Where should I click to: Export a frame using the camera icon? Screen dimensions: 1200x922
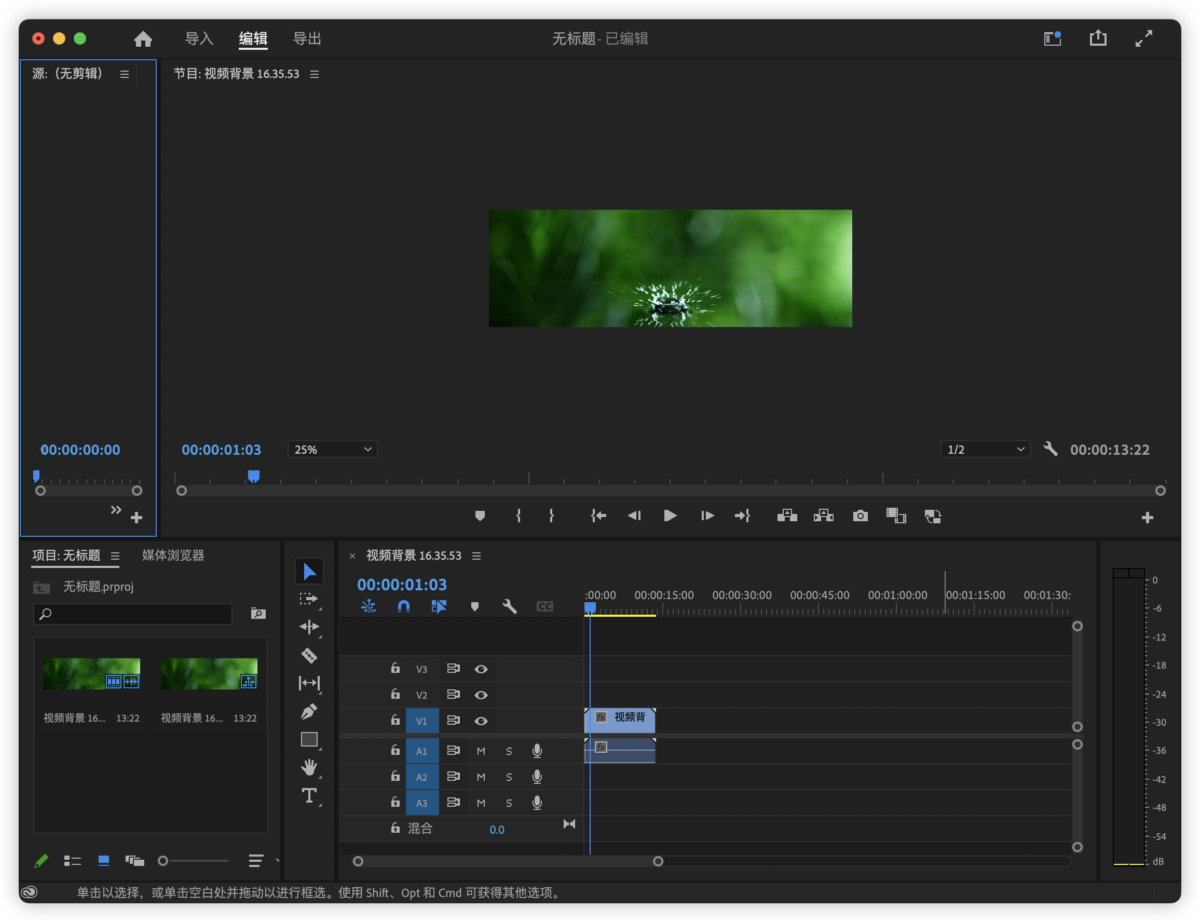tap(859, 515)
